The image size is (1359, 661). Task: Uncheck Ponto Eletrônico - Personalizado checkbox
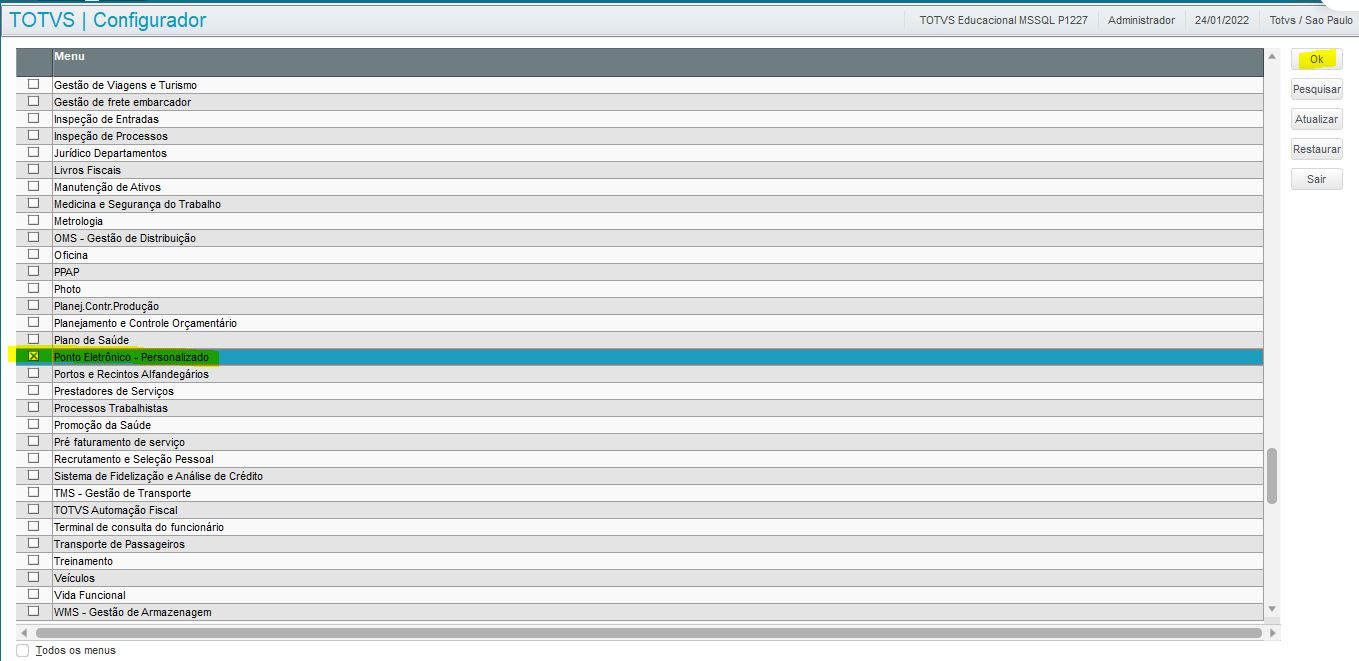[33, 356]
